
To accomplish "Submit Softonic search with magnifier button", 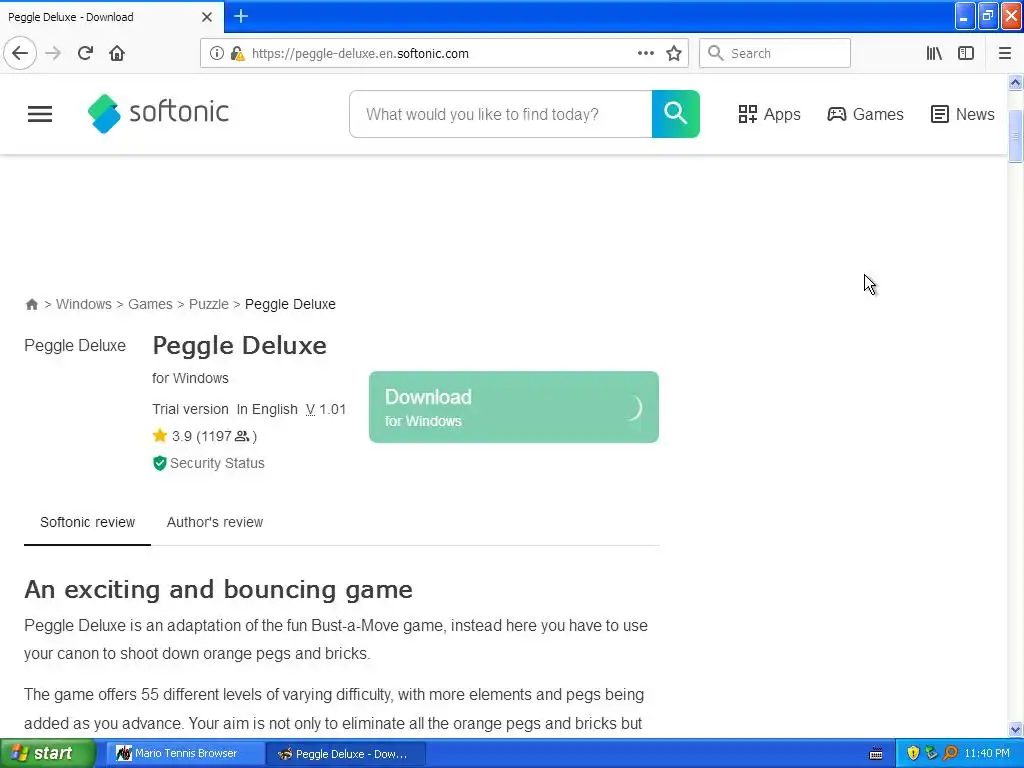I will (675, 114).
